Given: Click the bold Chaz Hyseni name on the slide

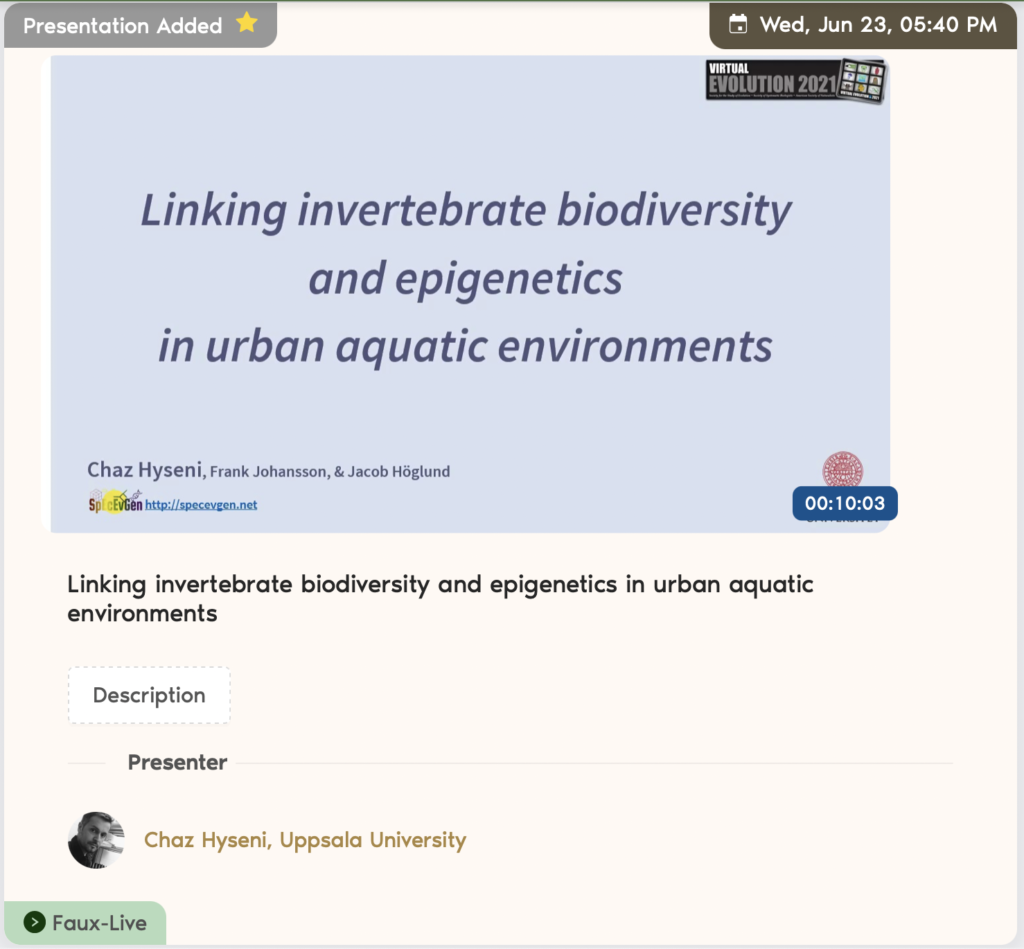Looking at the screenshot, I should 145,469.
